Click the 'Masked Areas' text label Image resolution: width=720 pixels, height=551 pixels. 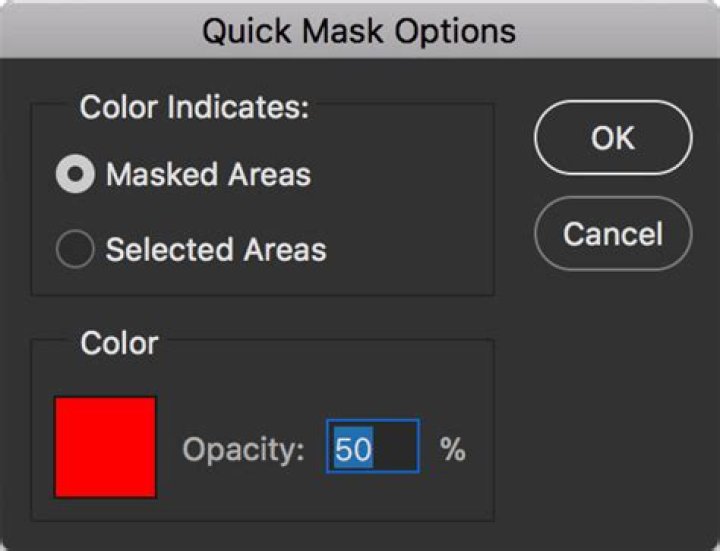(208, 174)
